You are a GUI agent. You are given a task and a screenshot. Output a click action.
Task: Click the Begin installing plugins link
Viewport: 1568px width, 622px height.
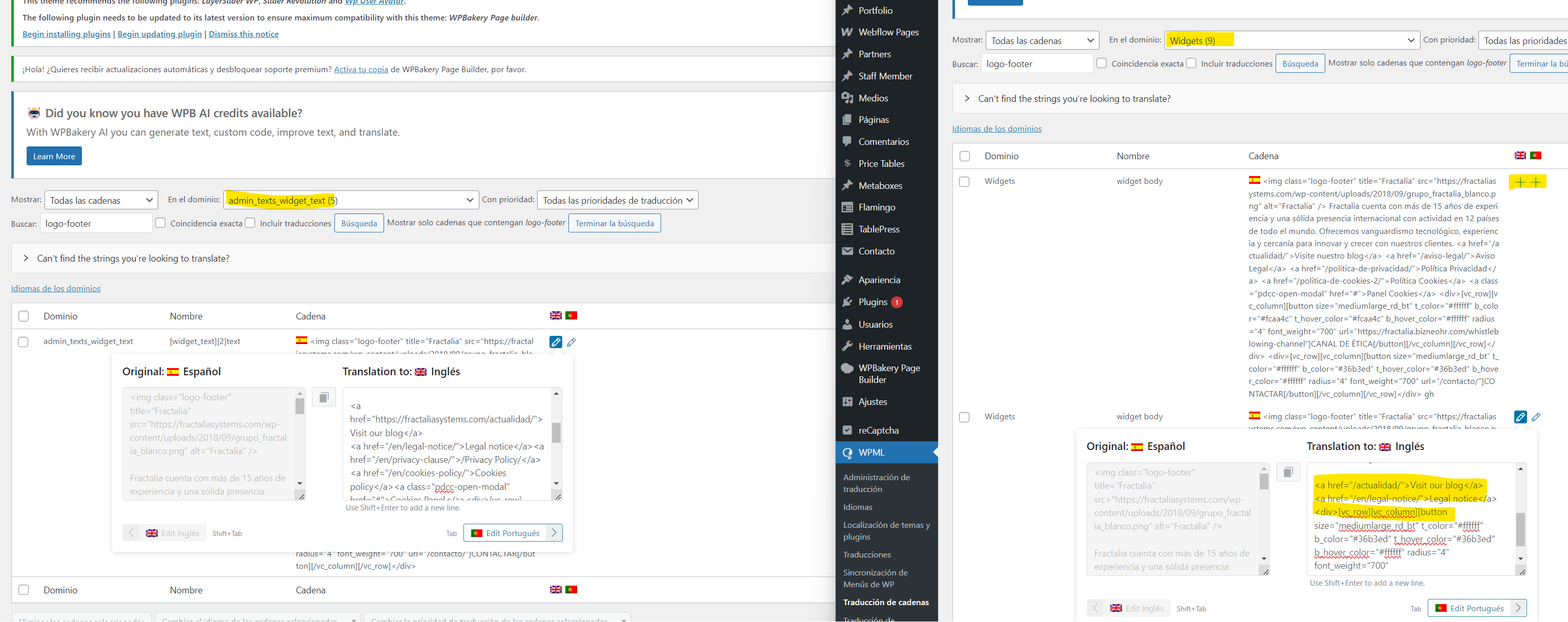pyautogui.click(x=67, y=34)
